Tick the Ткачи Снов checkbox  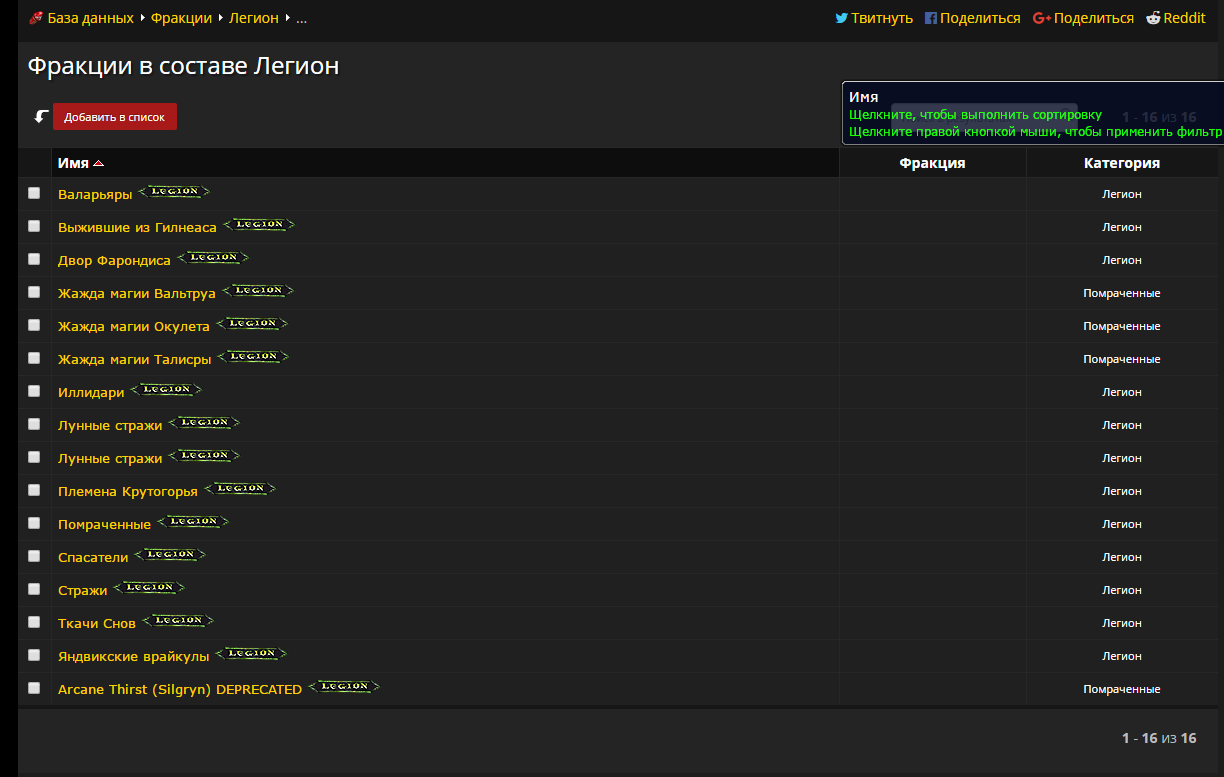tap(34, 622)
